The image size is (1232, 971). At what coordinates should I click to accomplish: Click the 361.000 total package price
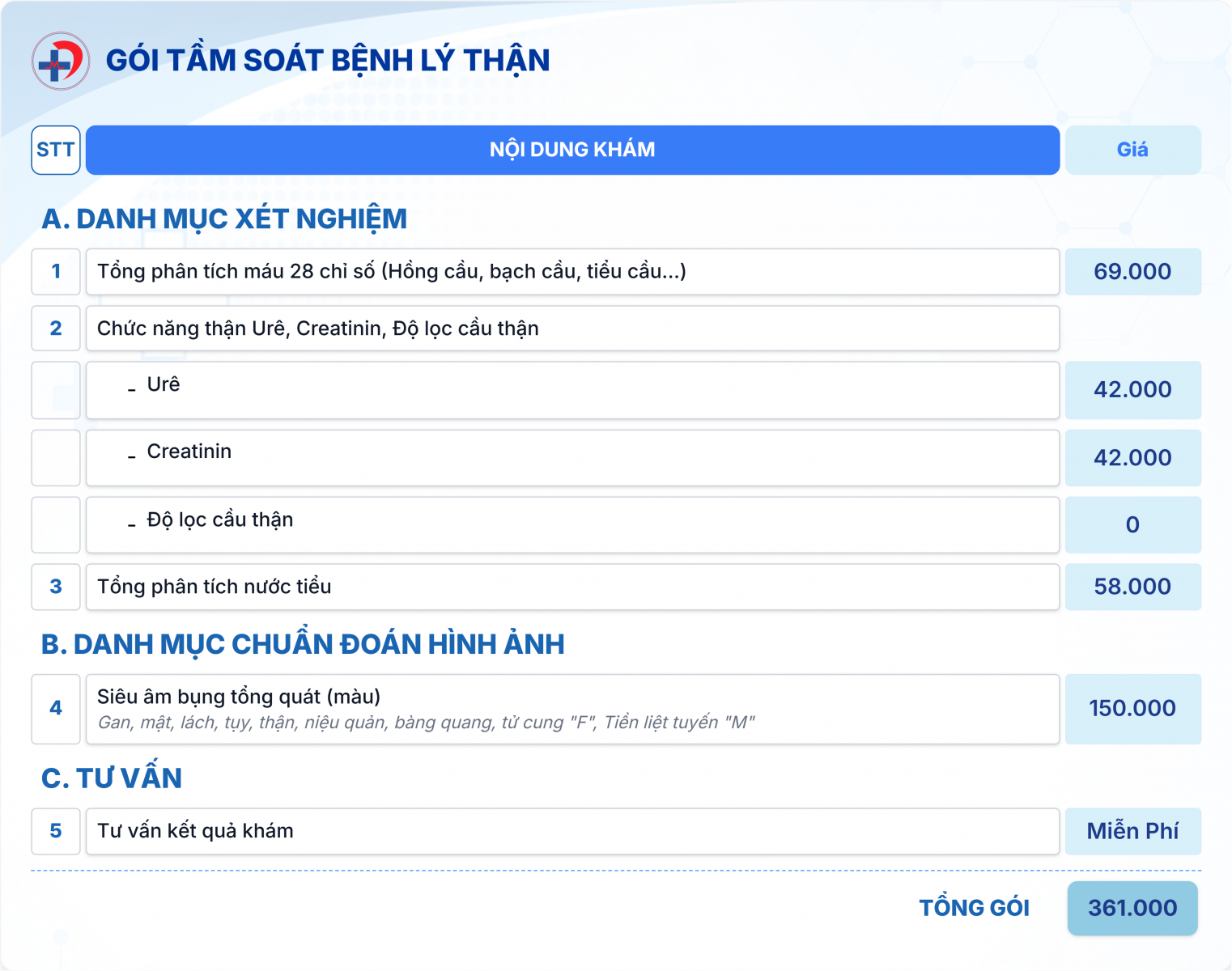[1132, 908]
